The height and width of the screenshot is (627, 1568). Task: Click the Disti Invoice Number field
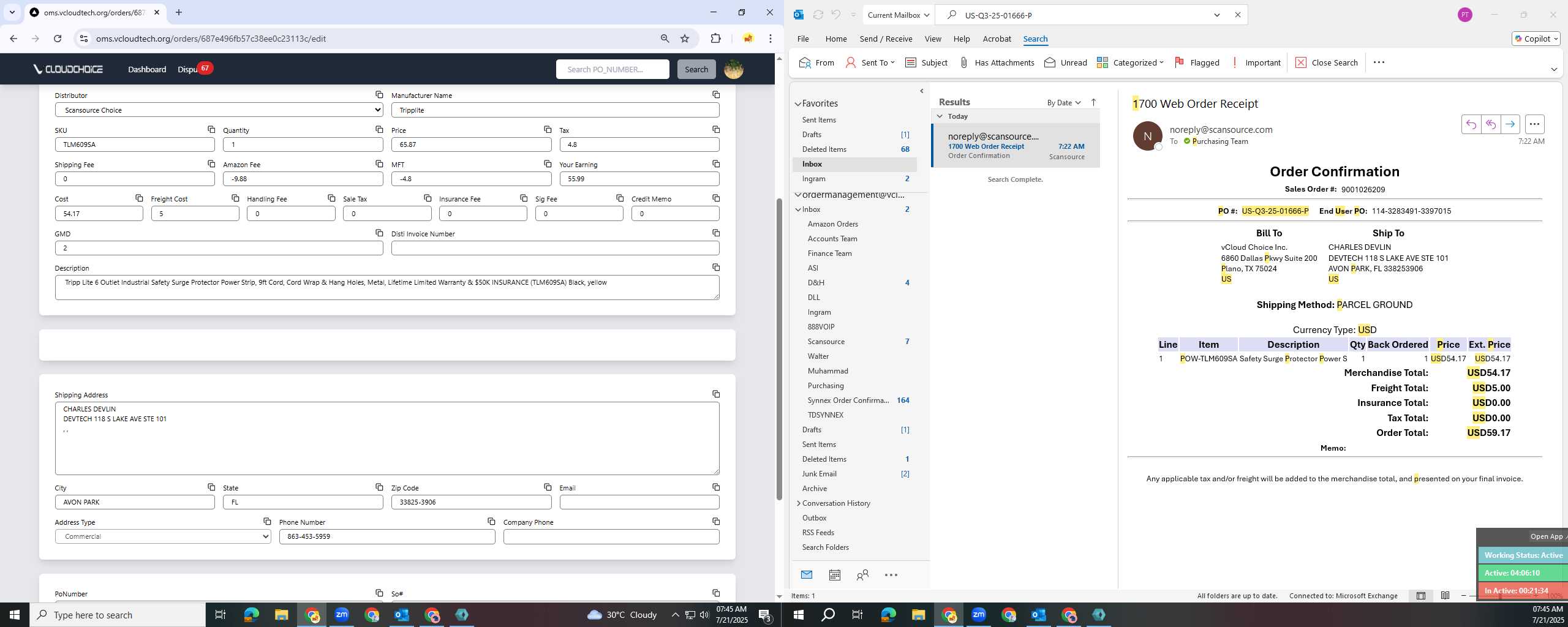pyautogui.click(x=555, y=248)
